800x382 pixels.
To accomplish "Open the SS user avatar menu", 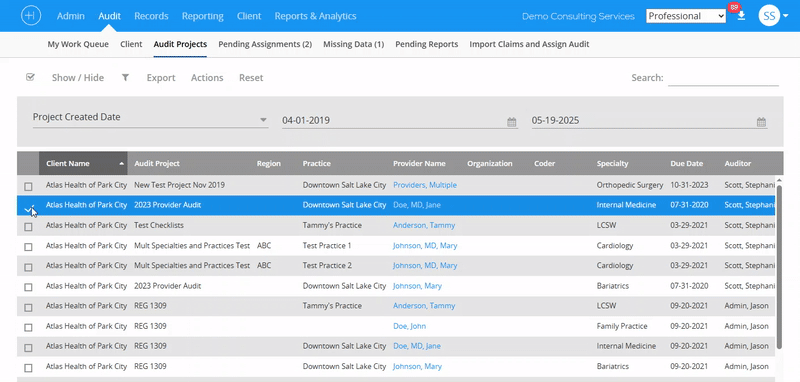I will click(x=769, y=16).
